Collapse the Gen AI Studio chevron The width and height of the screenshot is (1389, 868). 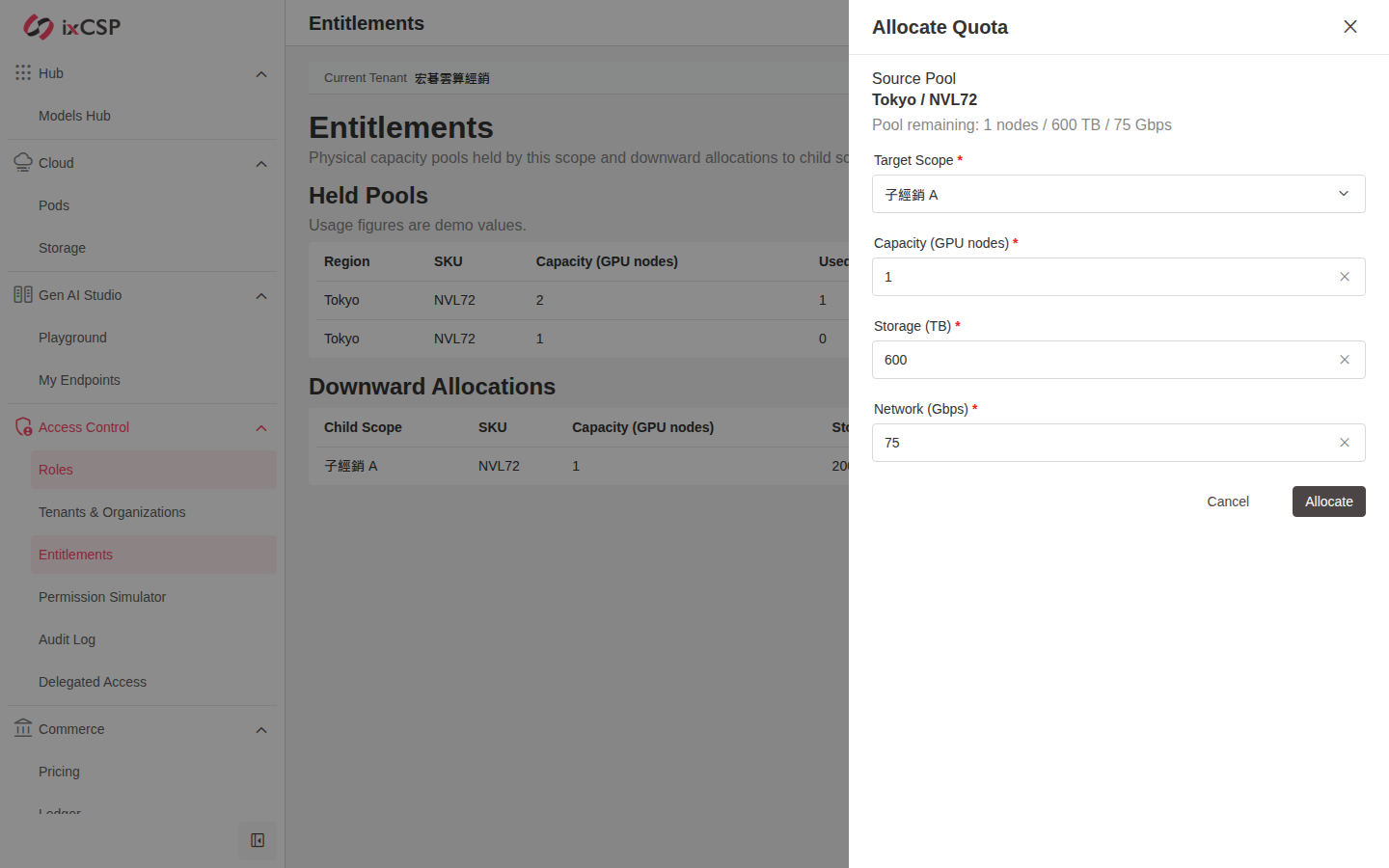pos(261,296)
